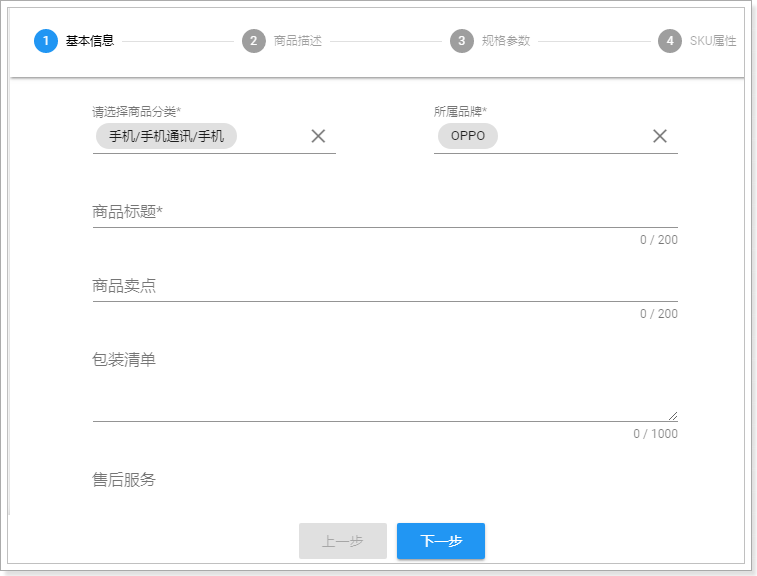Focus the 商品标题 input field
757x576 pixels.
point(385,212)
